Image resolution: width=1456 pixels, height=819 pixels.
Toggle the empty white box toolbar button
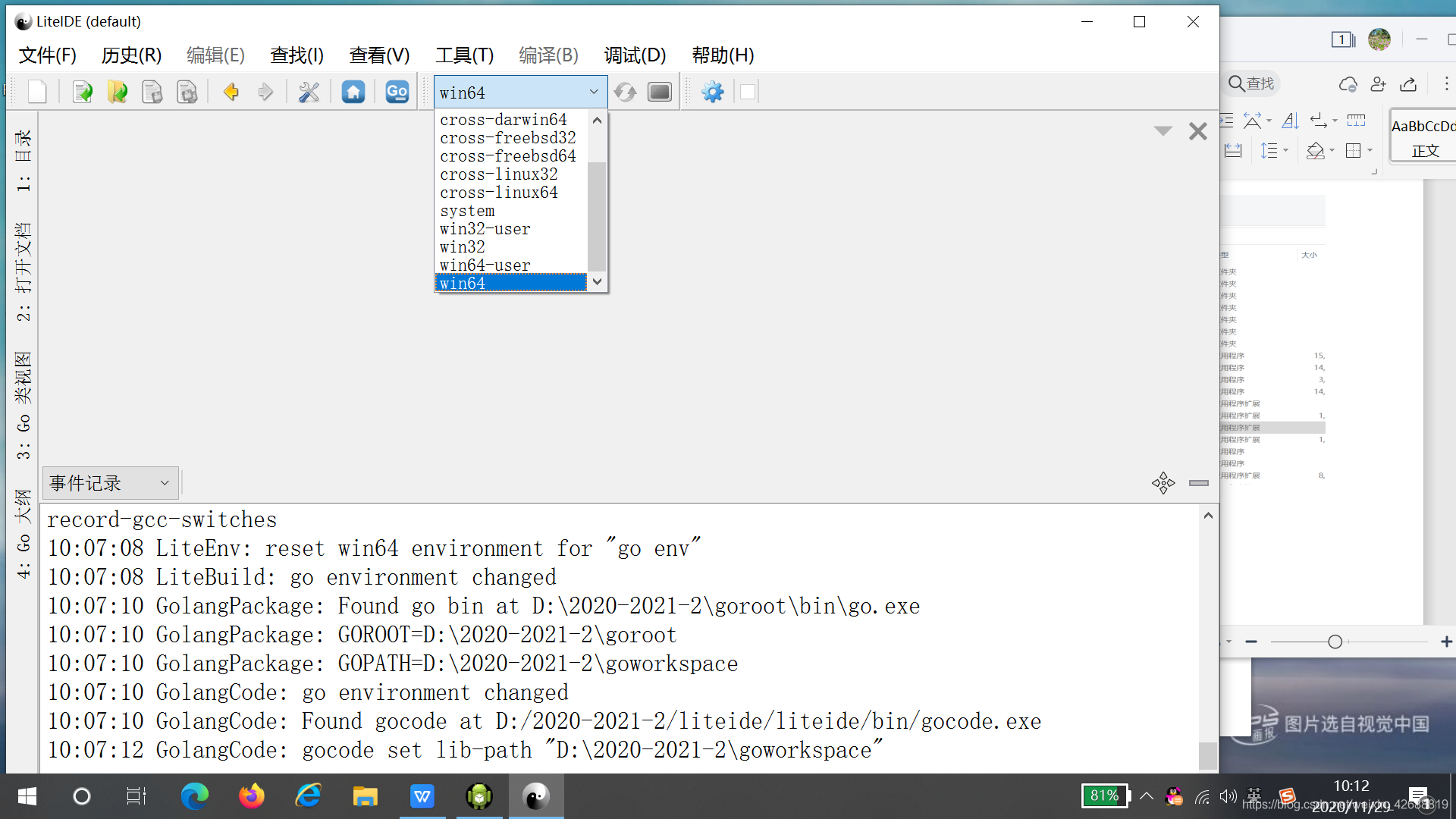coord(748,92)
